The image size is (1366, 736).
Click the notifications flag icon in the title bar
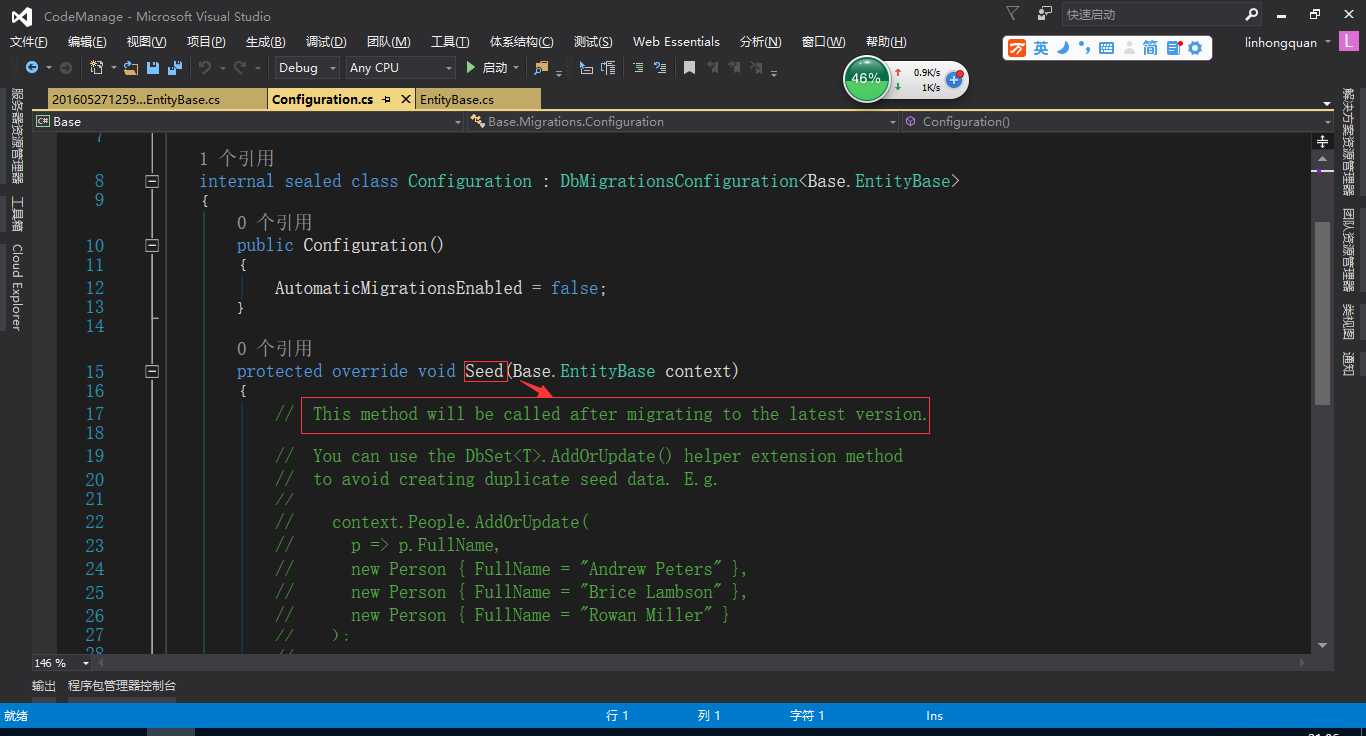[1013, 14]
